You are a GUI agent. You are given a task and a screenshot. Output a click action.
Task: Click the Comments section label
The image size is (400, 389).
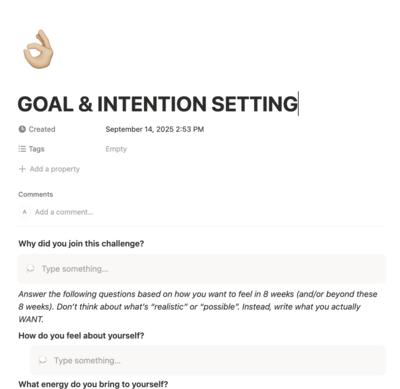click(x=36, y=194)
